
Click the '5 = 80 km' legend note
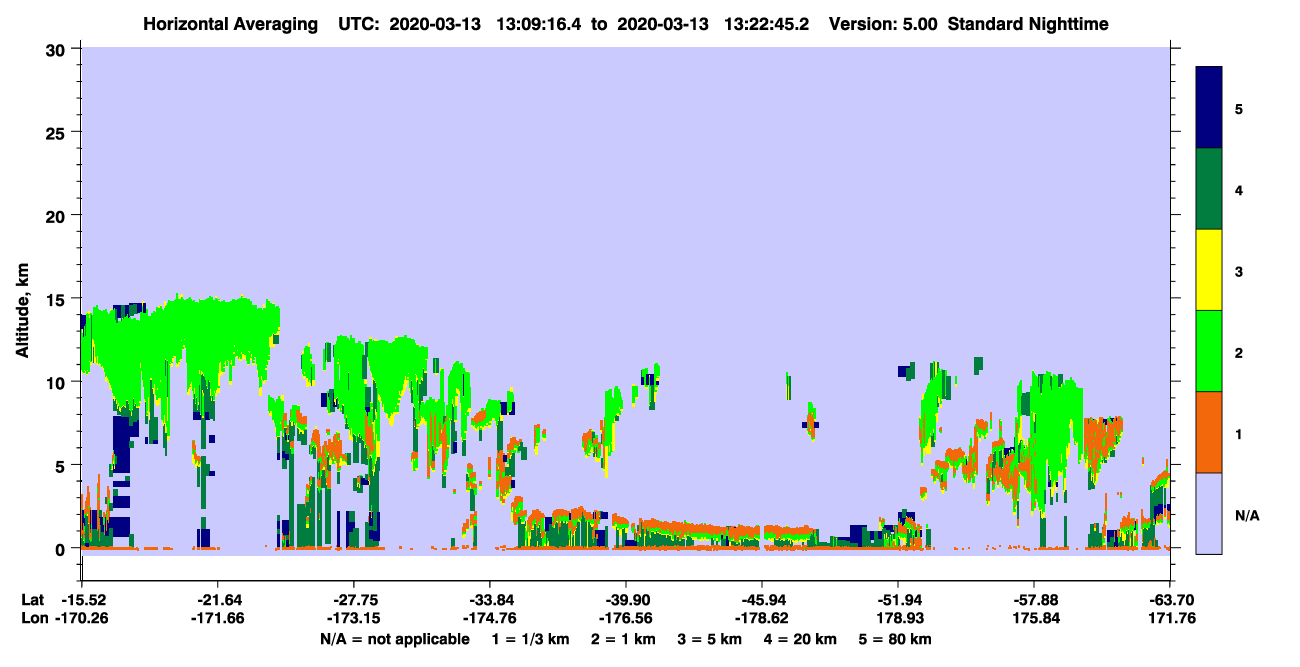pyautogui.click(x=894, y=639)
